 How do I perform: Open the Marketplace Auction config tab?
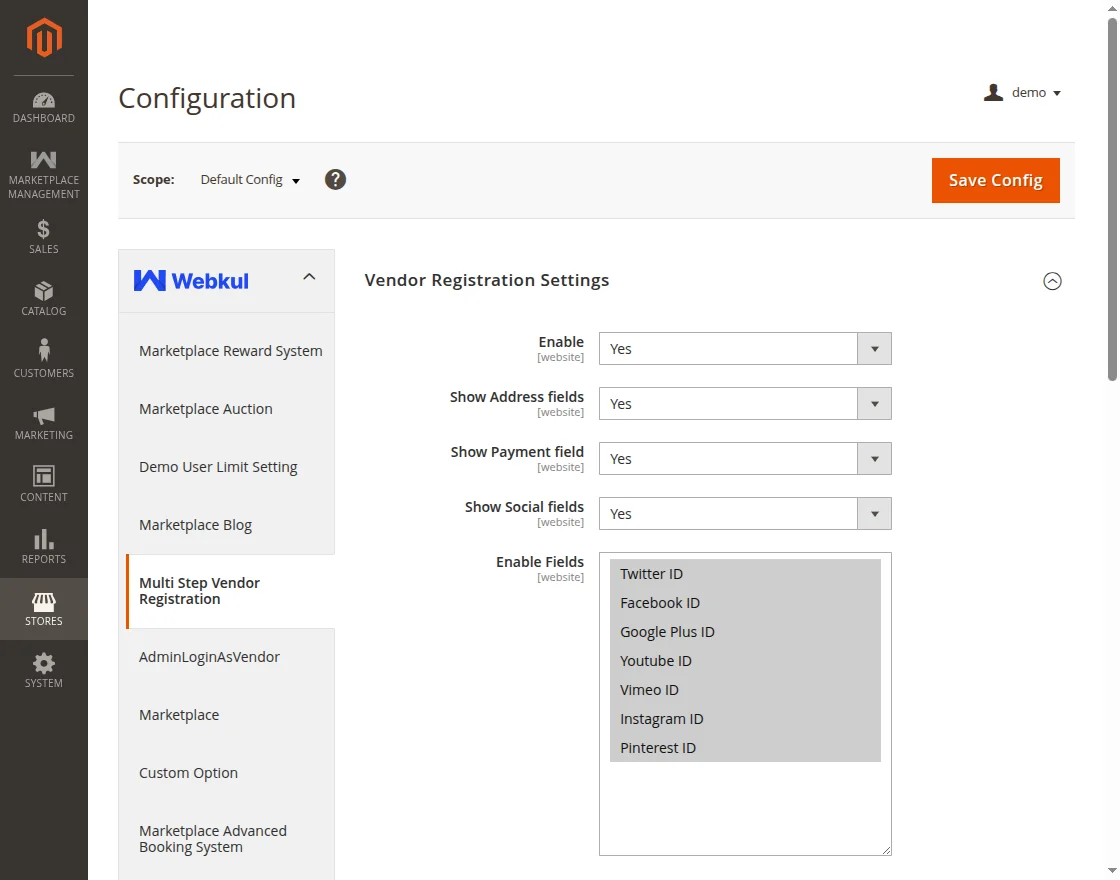coord(206,409)
